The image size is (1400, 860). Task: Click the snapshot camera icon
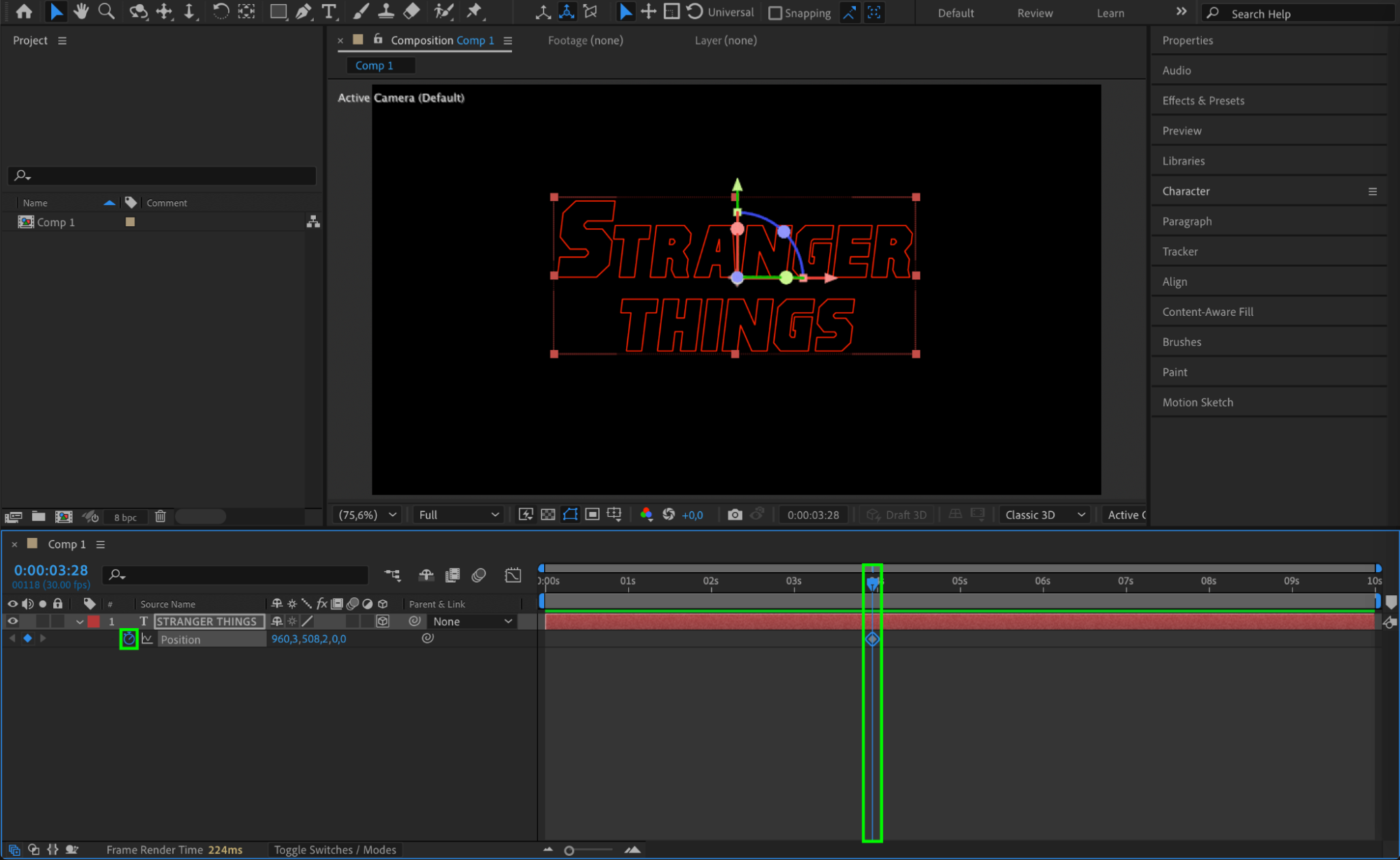(734, 515)
